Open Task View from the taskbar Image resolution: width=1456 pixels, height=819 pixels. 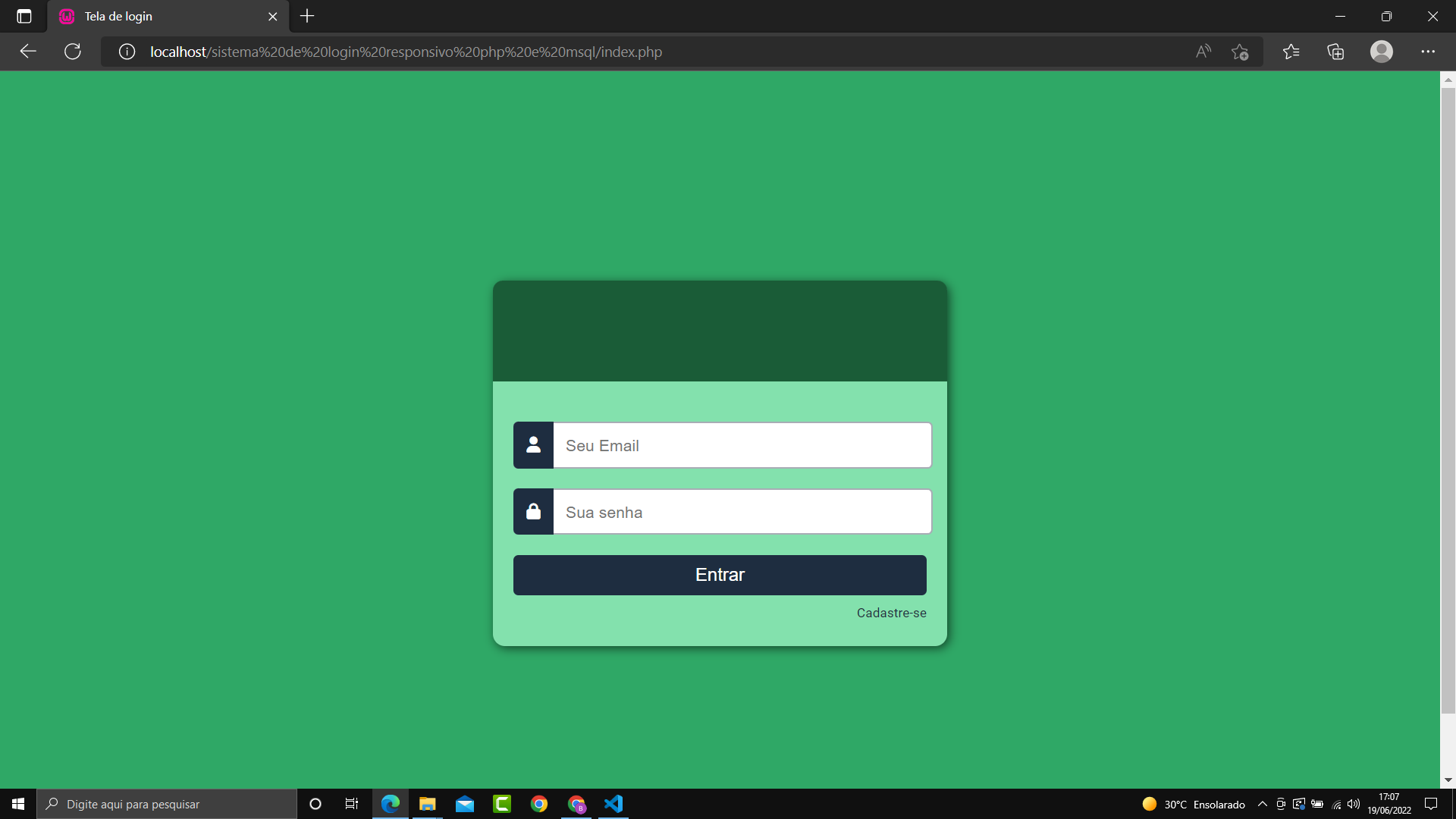(351, 804)
